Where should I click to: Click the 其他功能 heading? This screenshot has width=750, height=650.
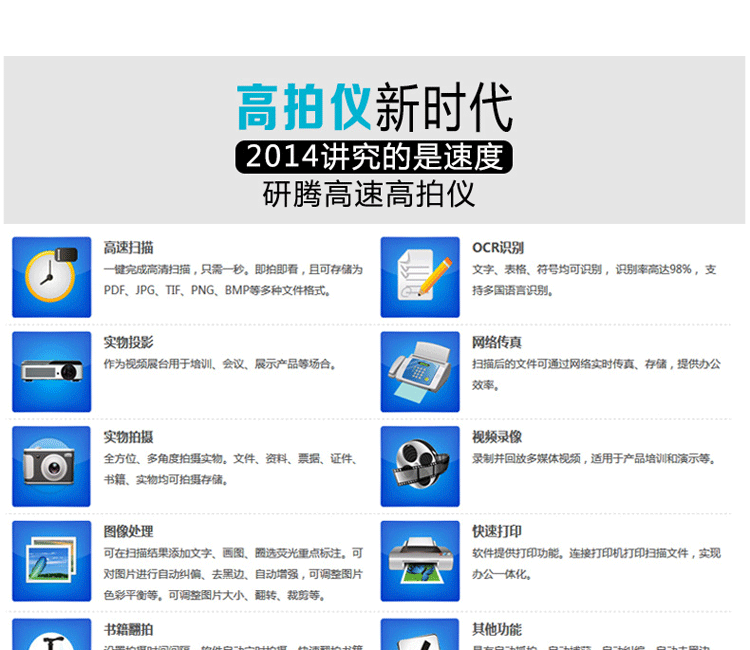[x=496, y=629]
